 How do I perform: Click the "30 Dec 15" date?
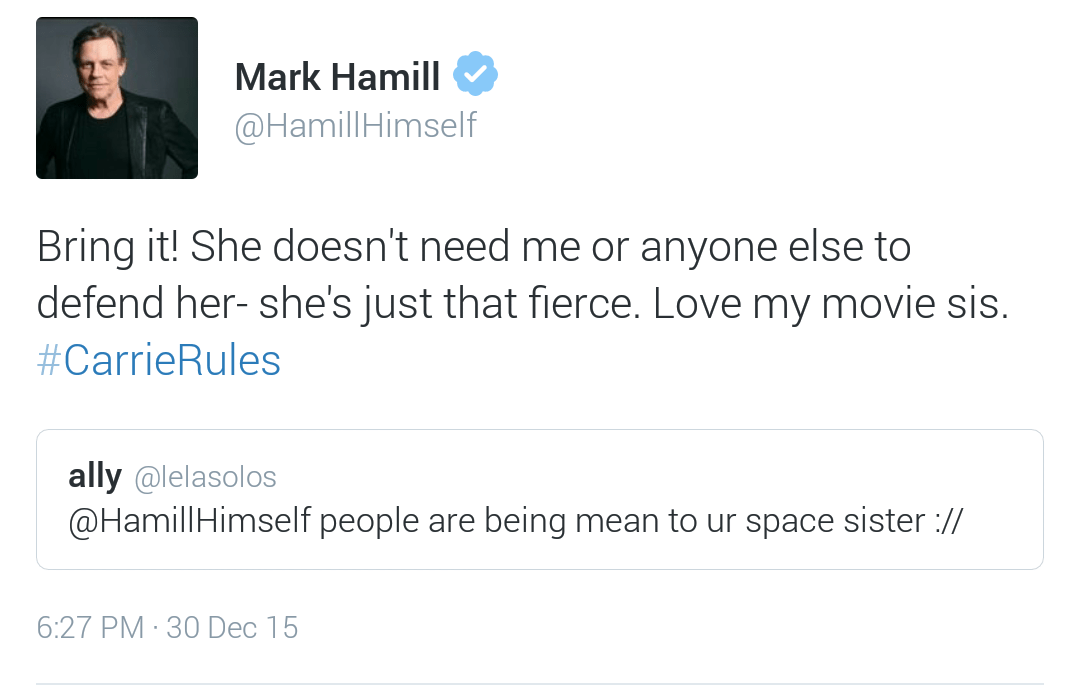point(232,627)
